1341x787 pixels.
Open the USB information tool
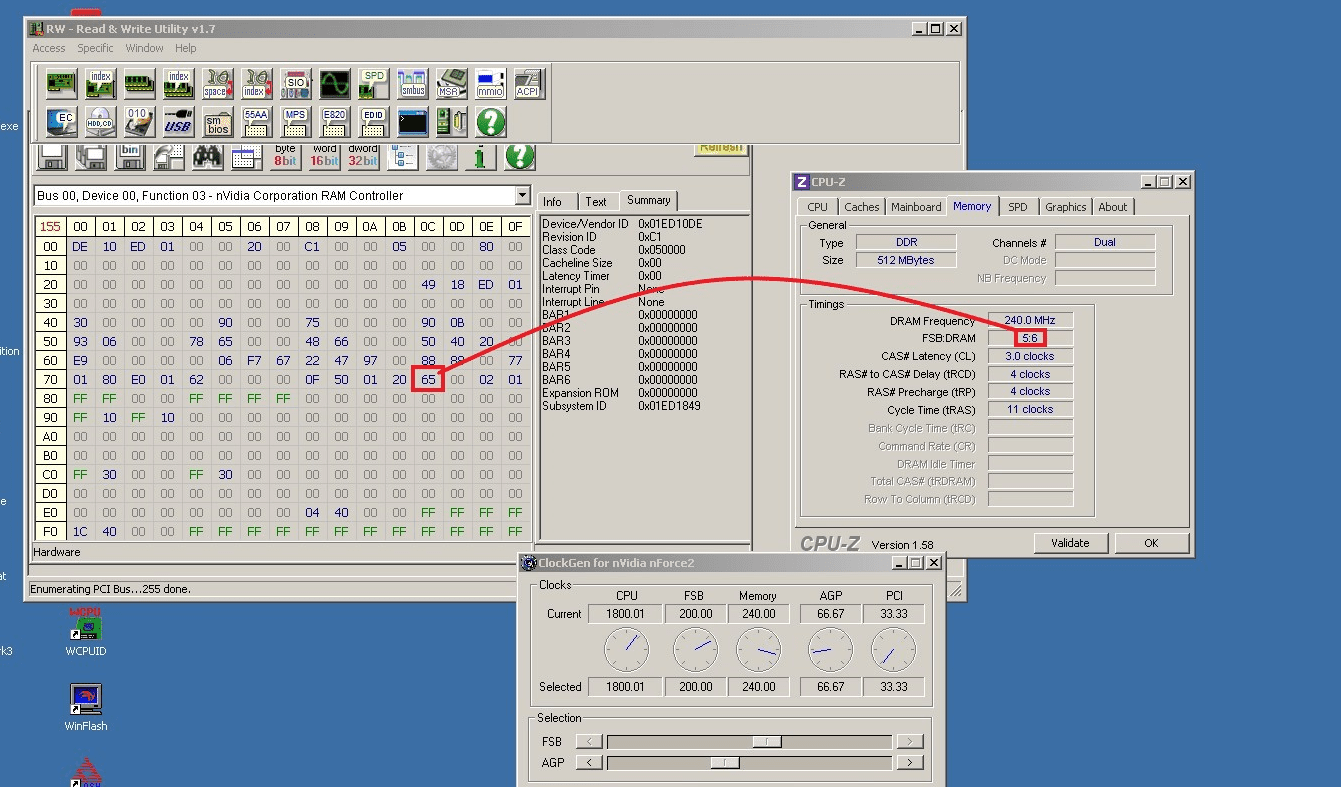[178, 122]
